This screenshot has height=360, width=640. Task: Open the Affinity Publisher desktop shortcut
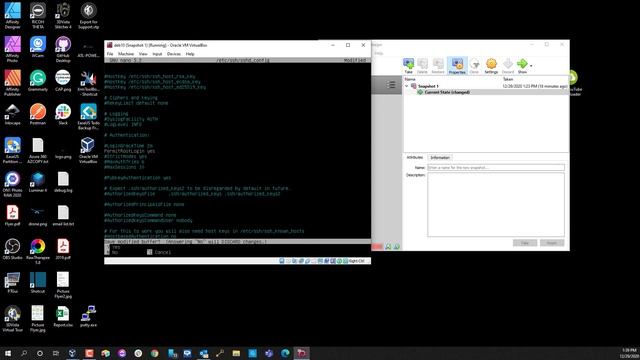[x=12, y=83]
